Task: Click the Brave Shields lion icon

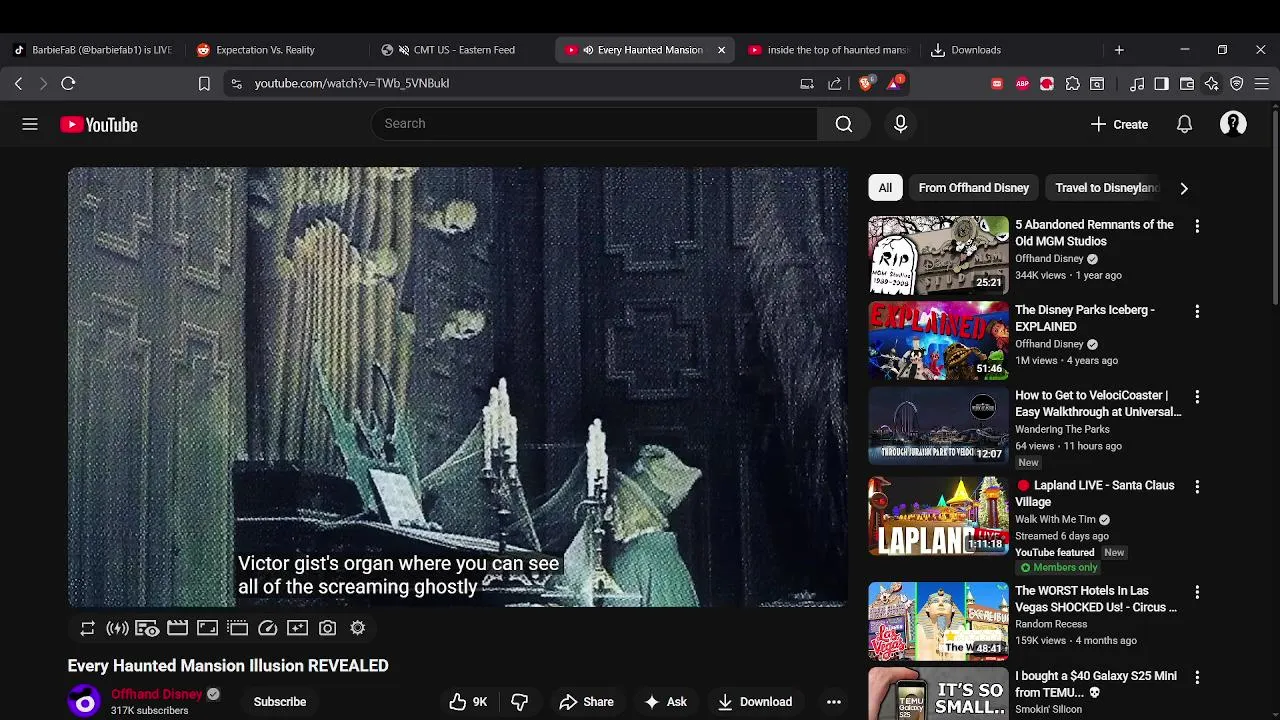Action: (866, 84)
